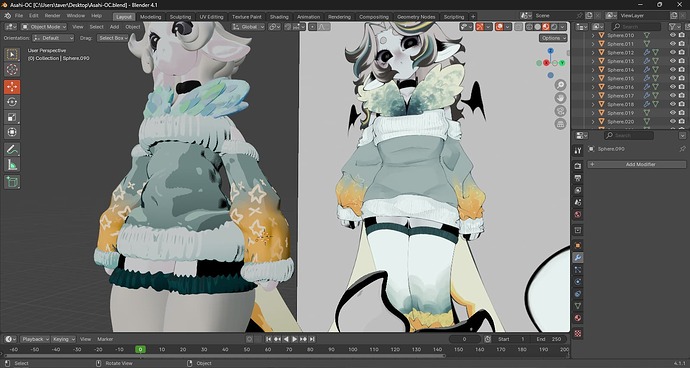The height and width of the screenshot is (368, 690).
Task: Switch perspective/orthographic view grid icon
Action: (x=560, y=124)
